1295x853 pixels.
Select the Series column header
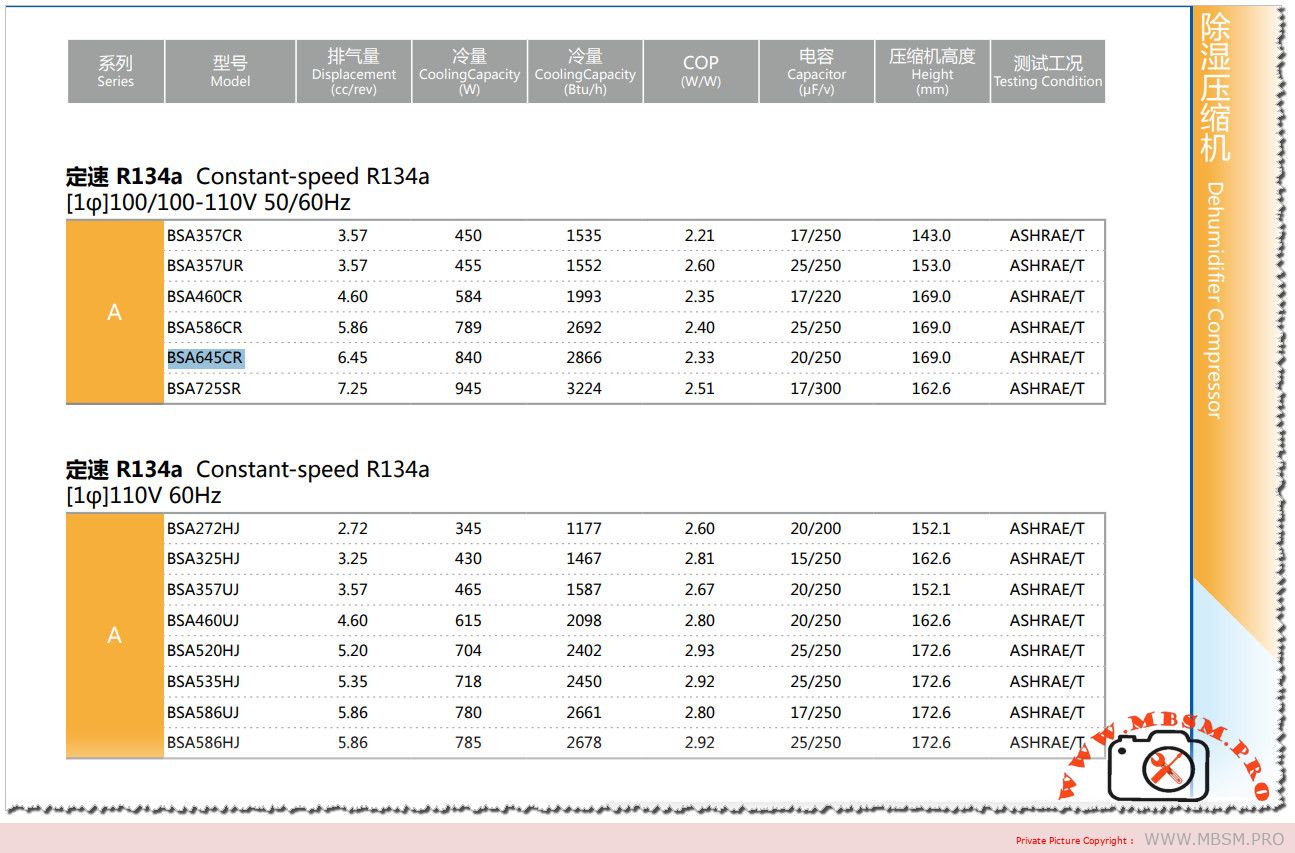(x=115, y=71)
